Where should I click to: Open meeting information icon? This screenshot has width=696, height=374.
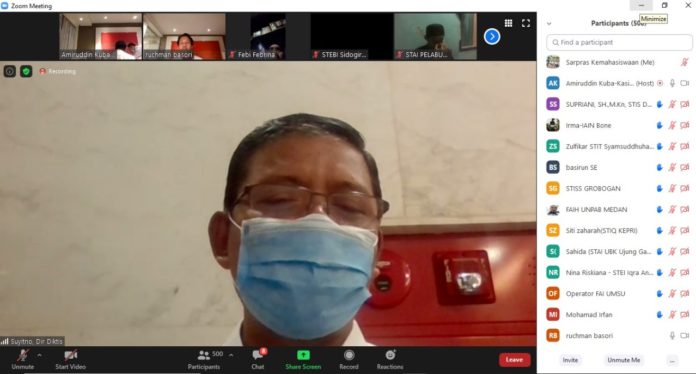pyautogui.click(x=10, y=71)
